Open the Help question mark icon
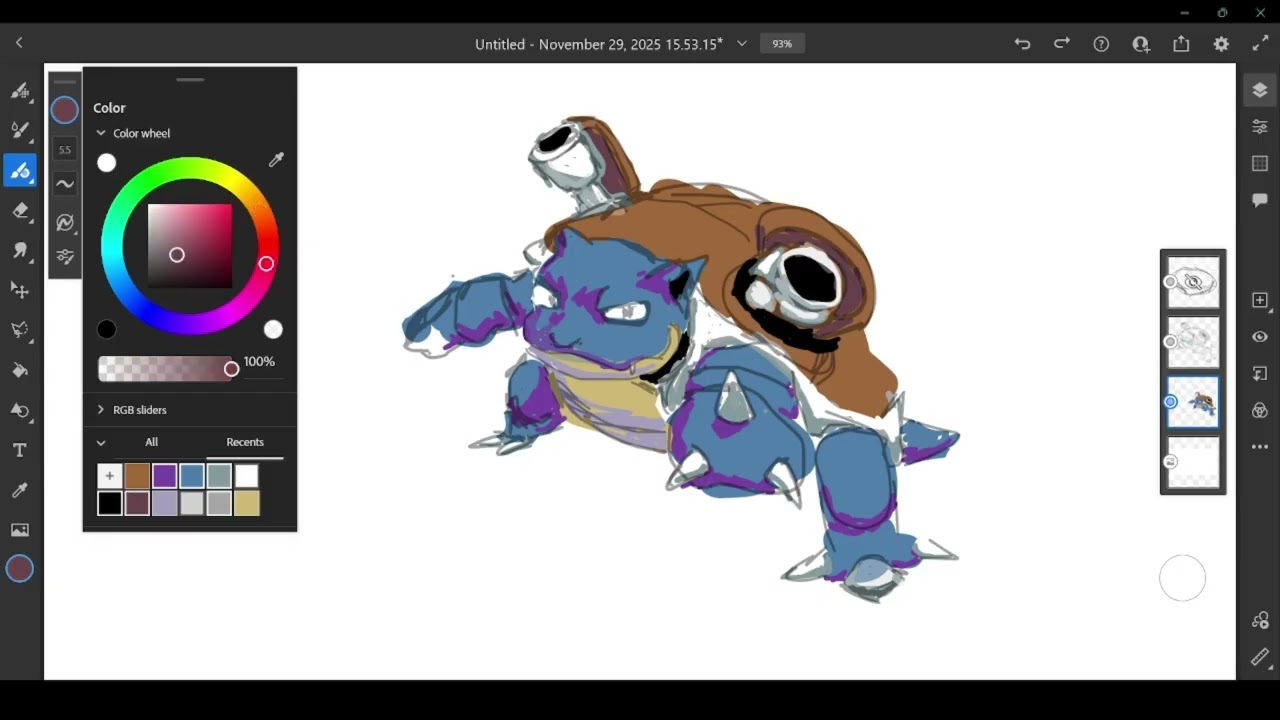This screenshot has height=720, width=1280. point(1101,44)
